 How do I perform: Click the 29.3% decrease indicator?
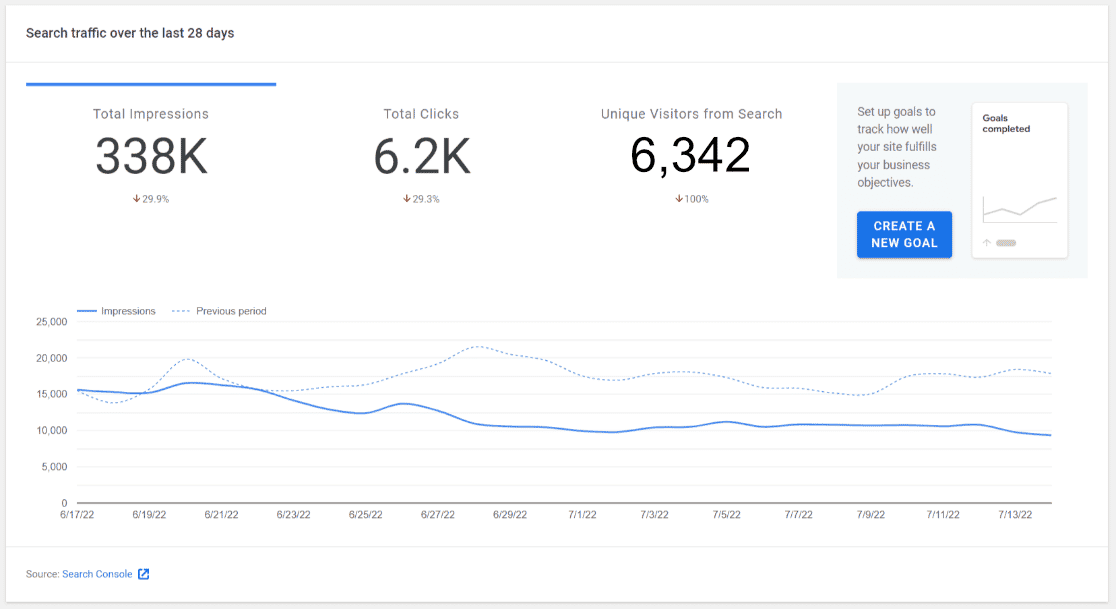pyautogui.click(x=421, y=199)
